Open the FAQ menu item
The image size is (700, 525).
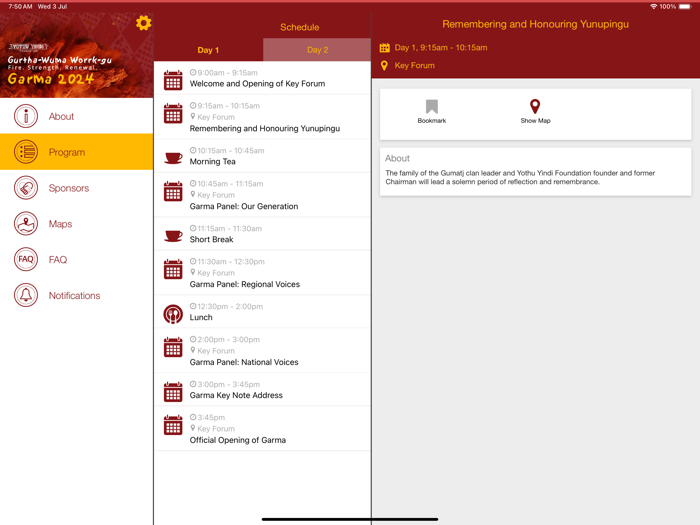76,259
